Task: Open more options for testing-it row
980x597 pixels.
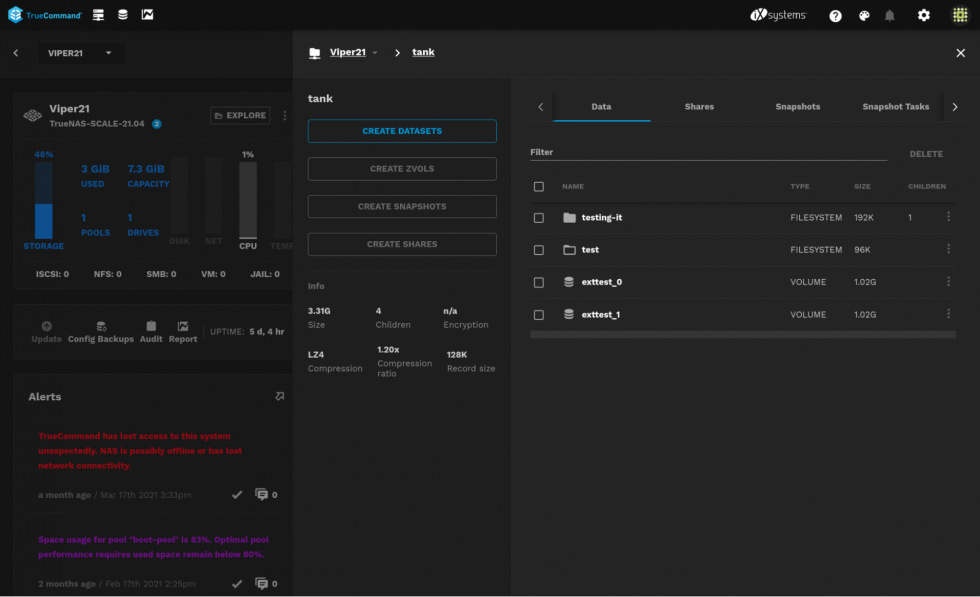Action: [948, 217]
